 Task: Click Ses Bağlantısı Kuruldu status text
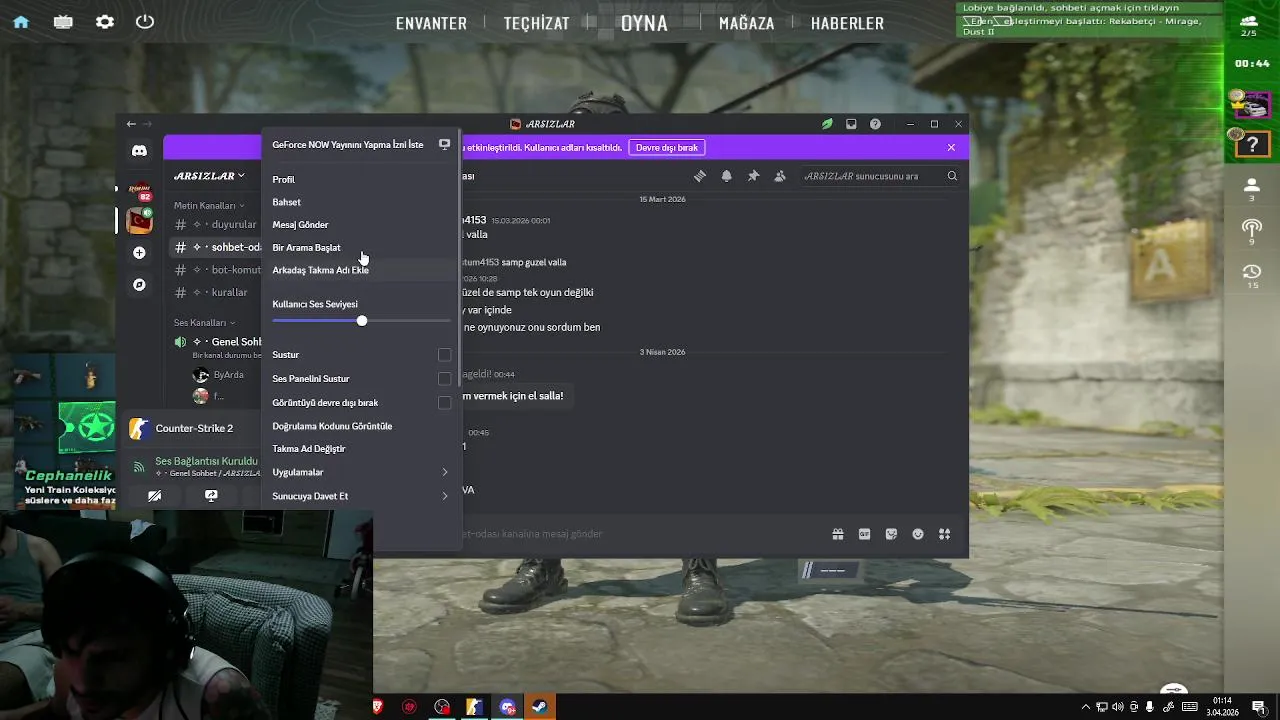pyautogui.click(x=206, y=461)
